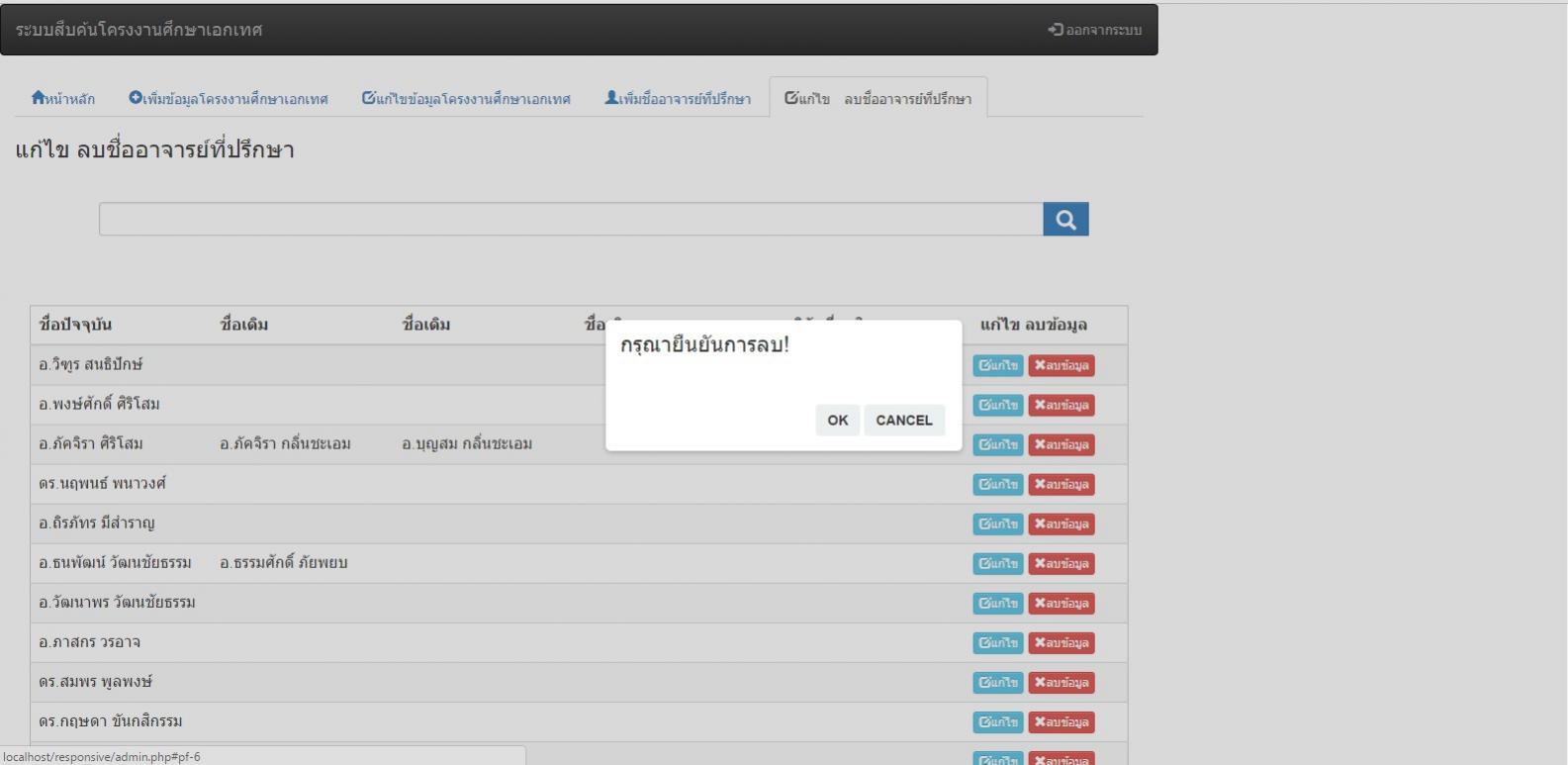This screenshot has height=765, width=1568.
Task: Edit the ดร.นฤพนธ์ พนาวงศ์ row
Action: click(998, 484)
